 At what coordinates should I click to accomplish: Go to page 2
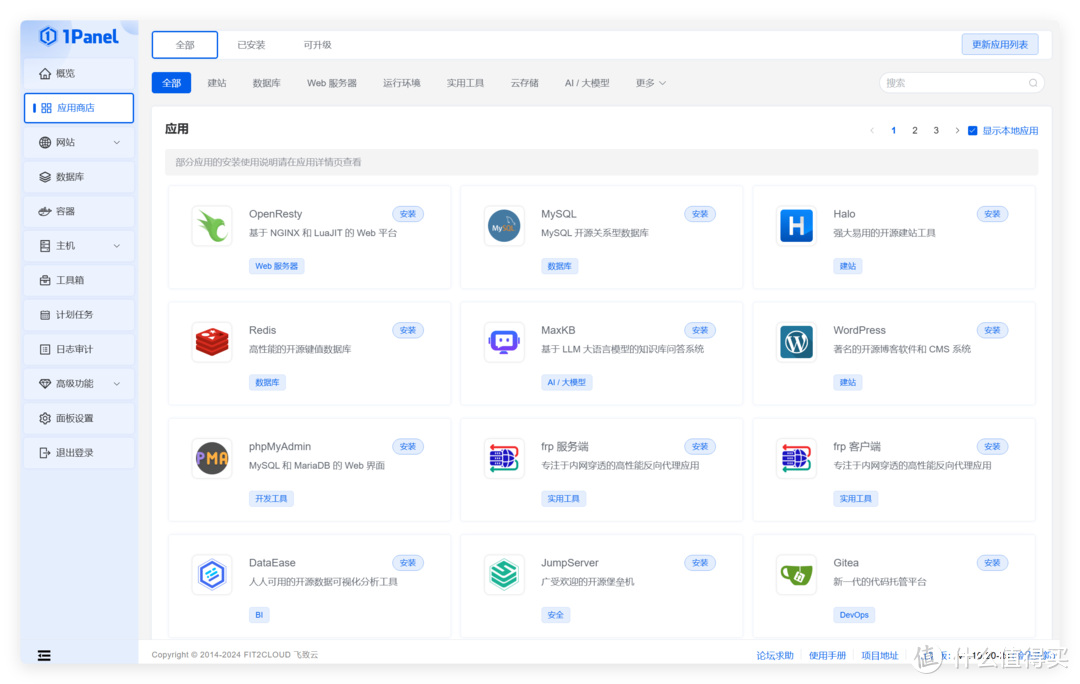(x=915, y=130)
